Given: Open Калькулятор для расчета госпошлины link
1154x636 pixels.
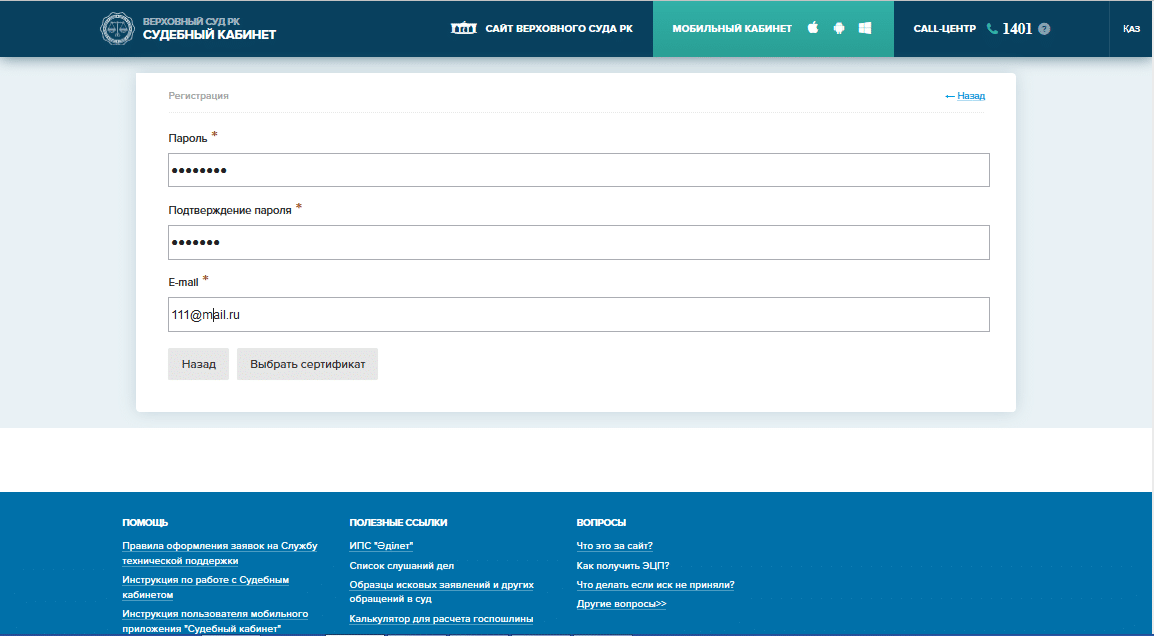Looking at the screenshot, I should pyautogui.click(x=441, y=619).
